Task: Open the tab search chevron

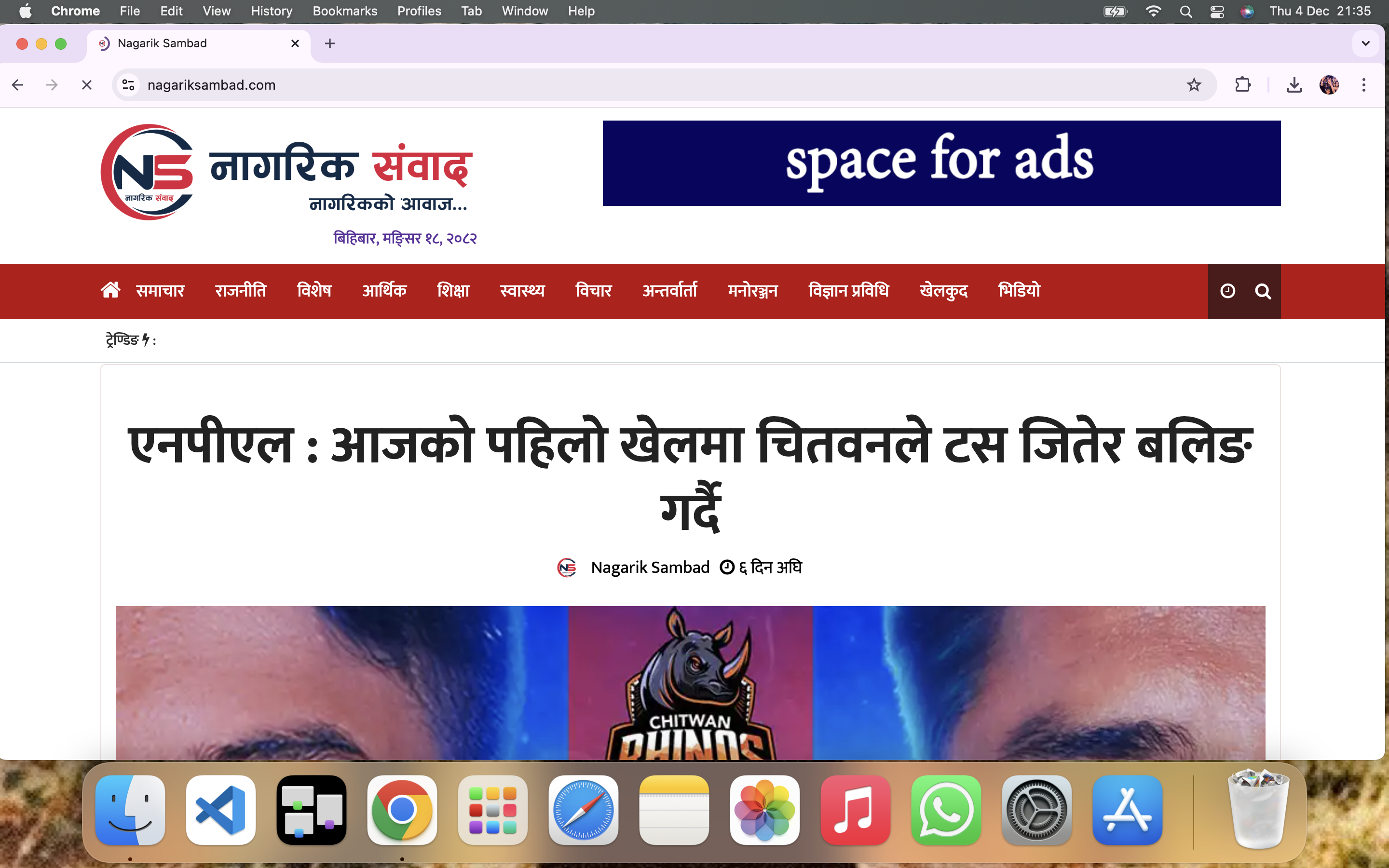Action: pos(1365,43)
